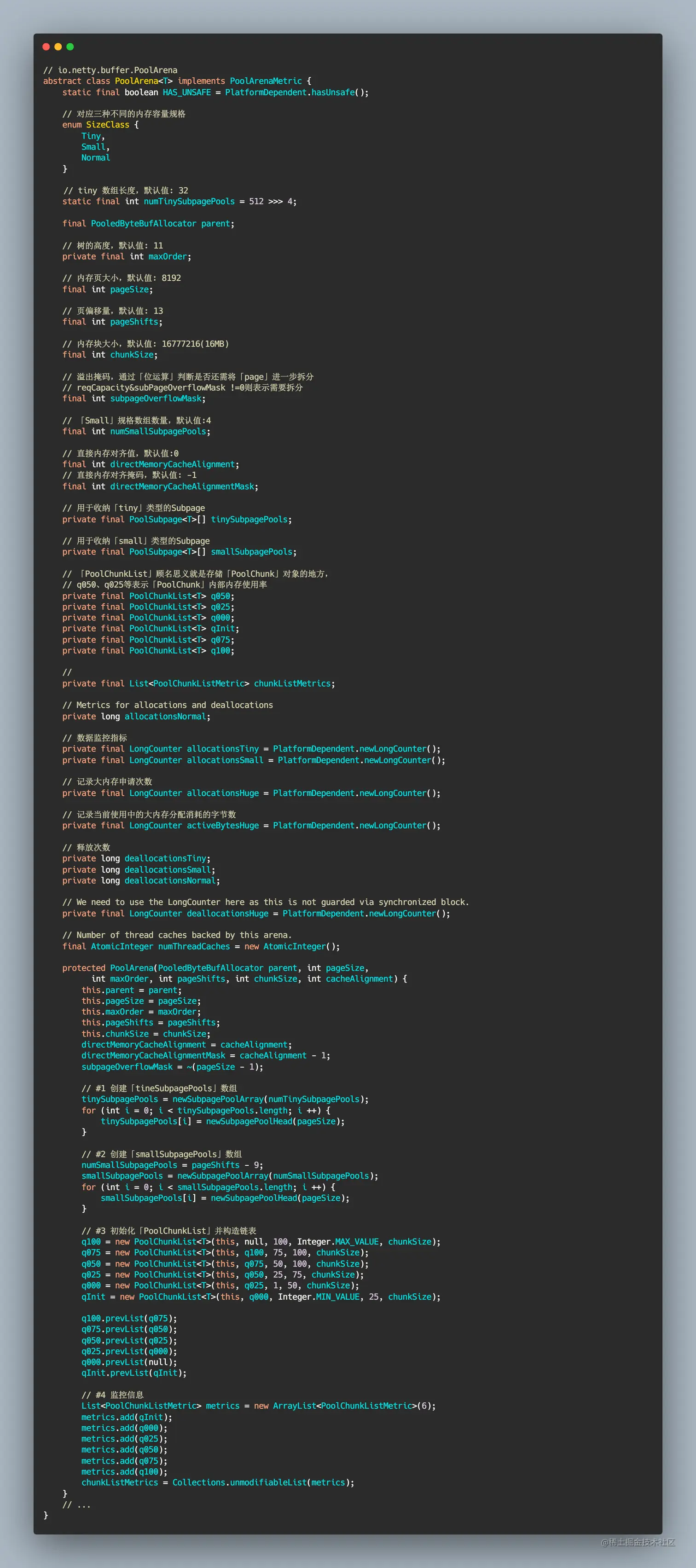
Task: Click the declaration "private final PoolChunkList<T> q075;"
Action: pyautogui.click(x=149, y=640)
